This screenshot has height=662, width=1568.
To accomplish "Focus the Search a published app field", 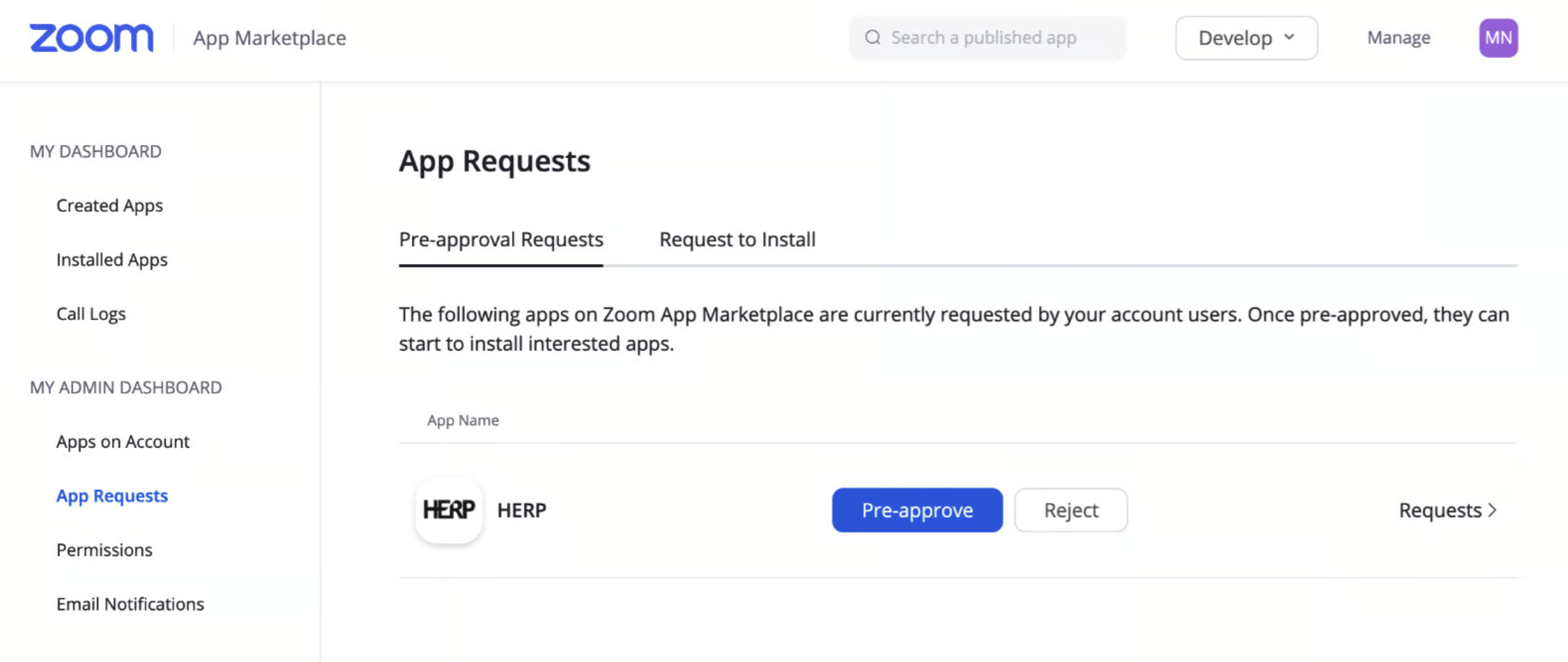I will click(997, 38).
